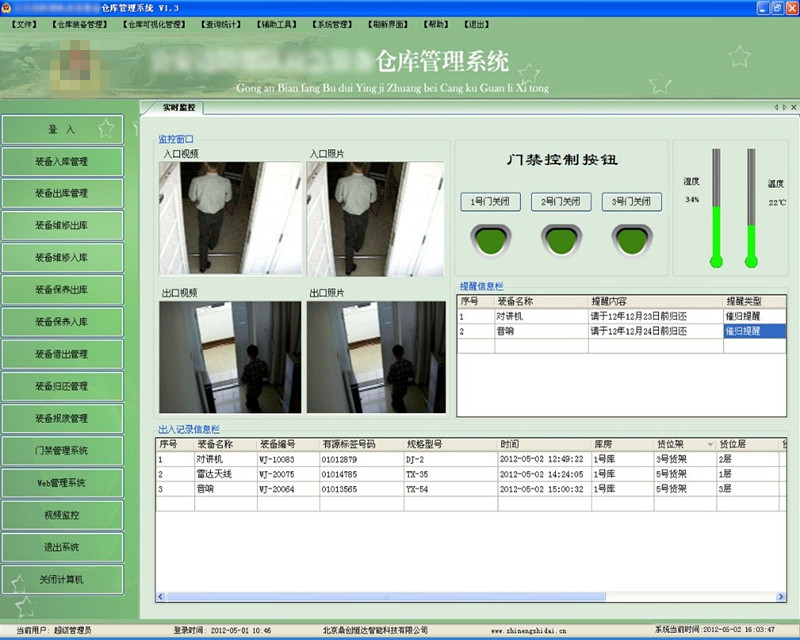This screenshot has width=800, height=640.
Task: Click the temperature (温度) thermometer gauge
Action: click(751, 207)
